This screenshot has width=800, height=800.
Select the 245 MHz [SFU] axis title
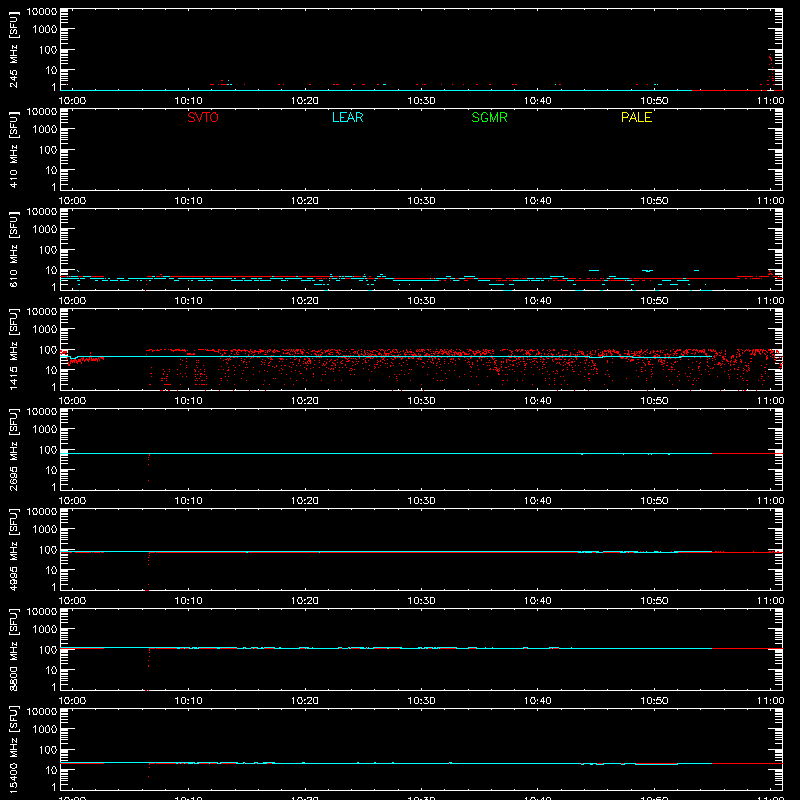13,49
